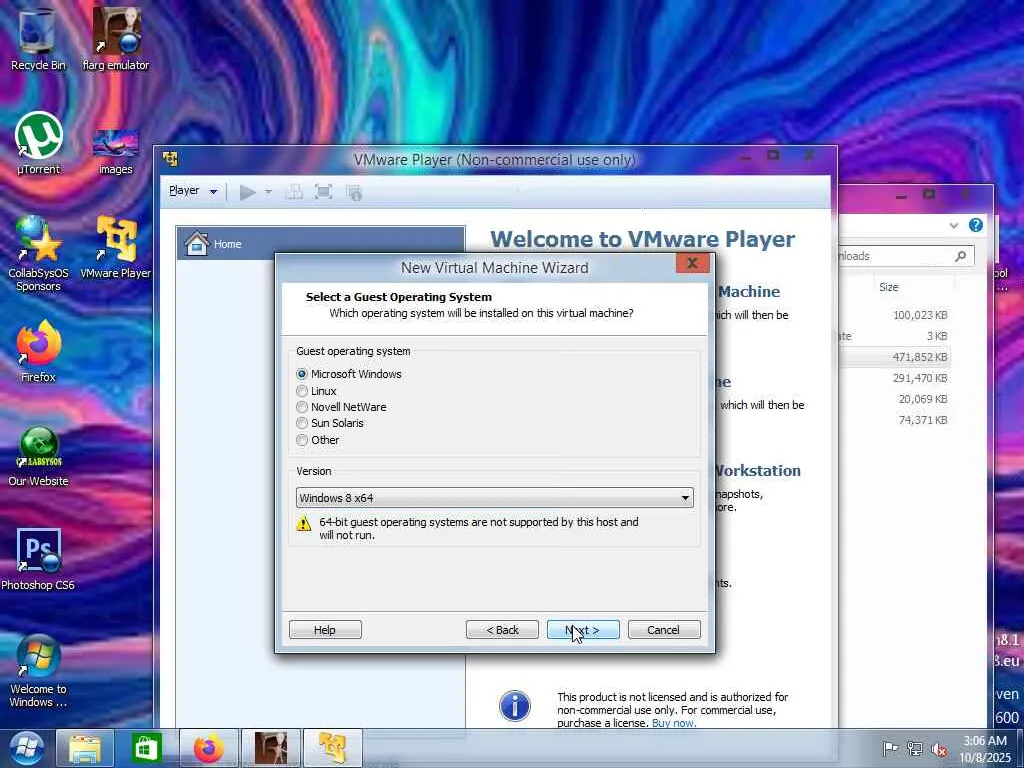Select Sun Solaris radio button
1024x768 pixels.
[302, 423]
